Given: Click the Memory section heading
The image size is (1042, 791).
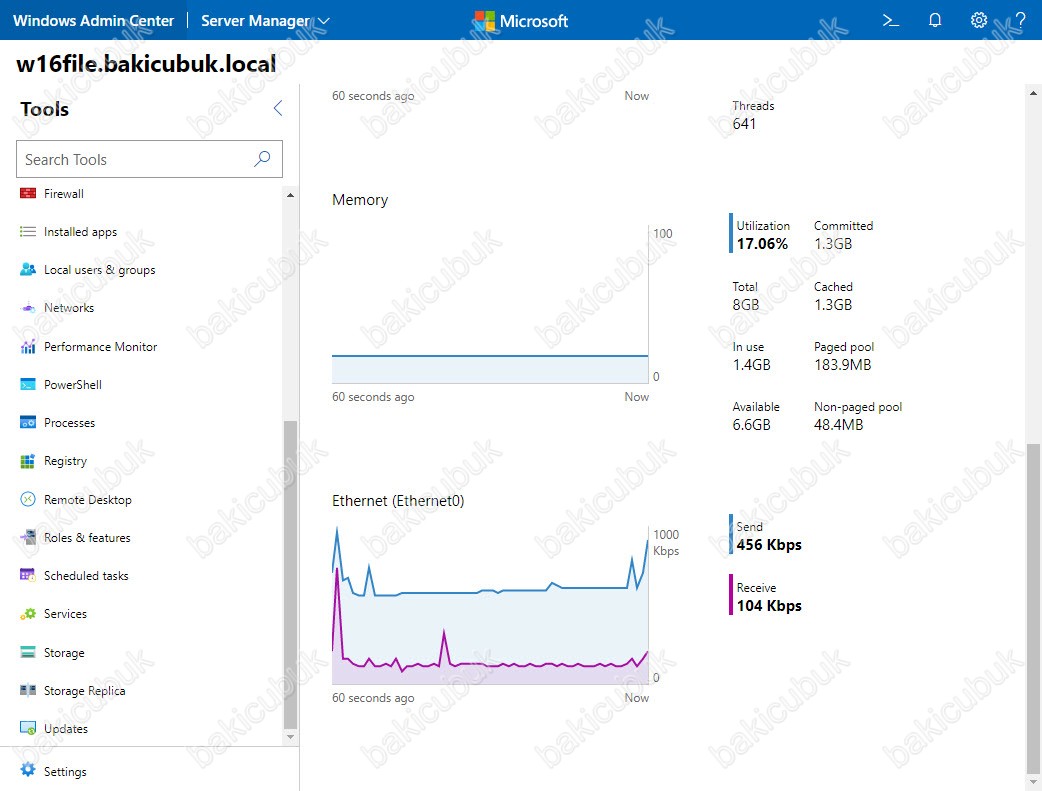Looking at the screenshot, I should [x=360, y=200].
